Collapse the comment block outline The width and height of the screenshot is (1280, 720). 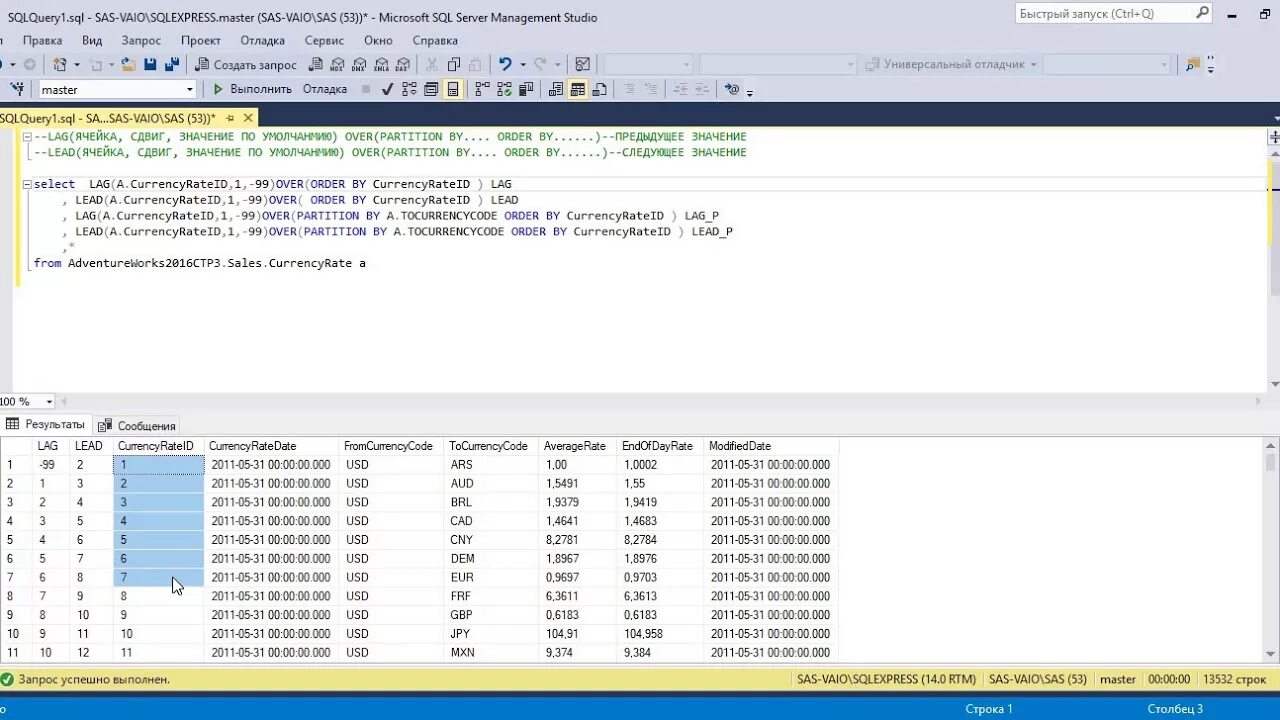pos(26,137)
